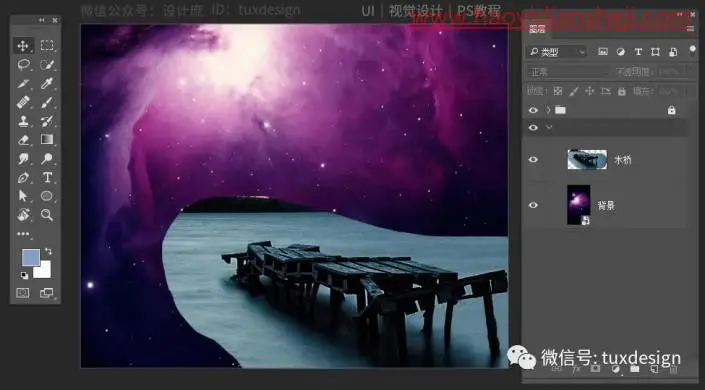Image resolution: width=705 pixels, height=390 pixels.
Task: Select the History Brush tool
Action: pos(47,121)
